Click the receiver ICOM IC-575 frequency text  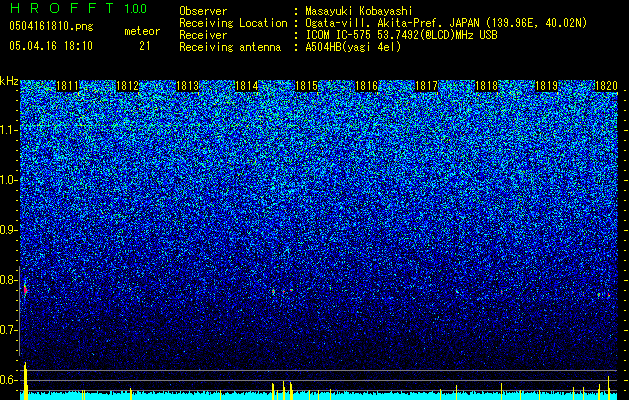click(401, 35)
